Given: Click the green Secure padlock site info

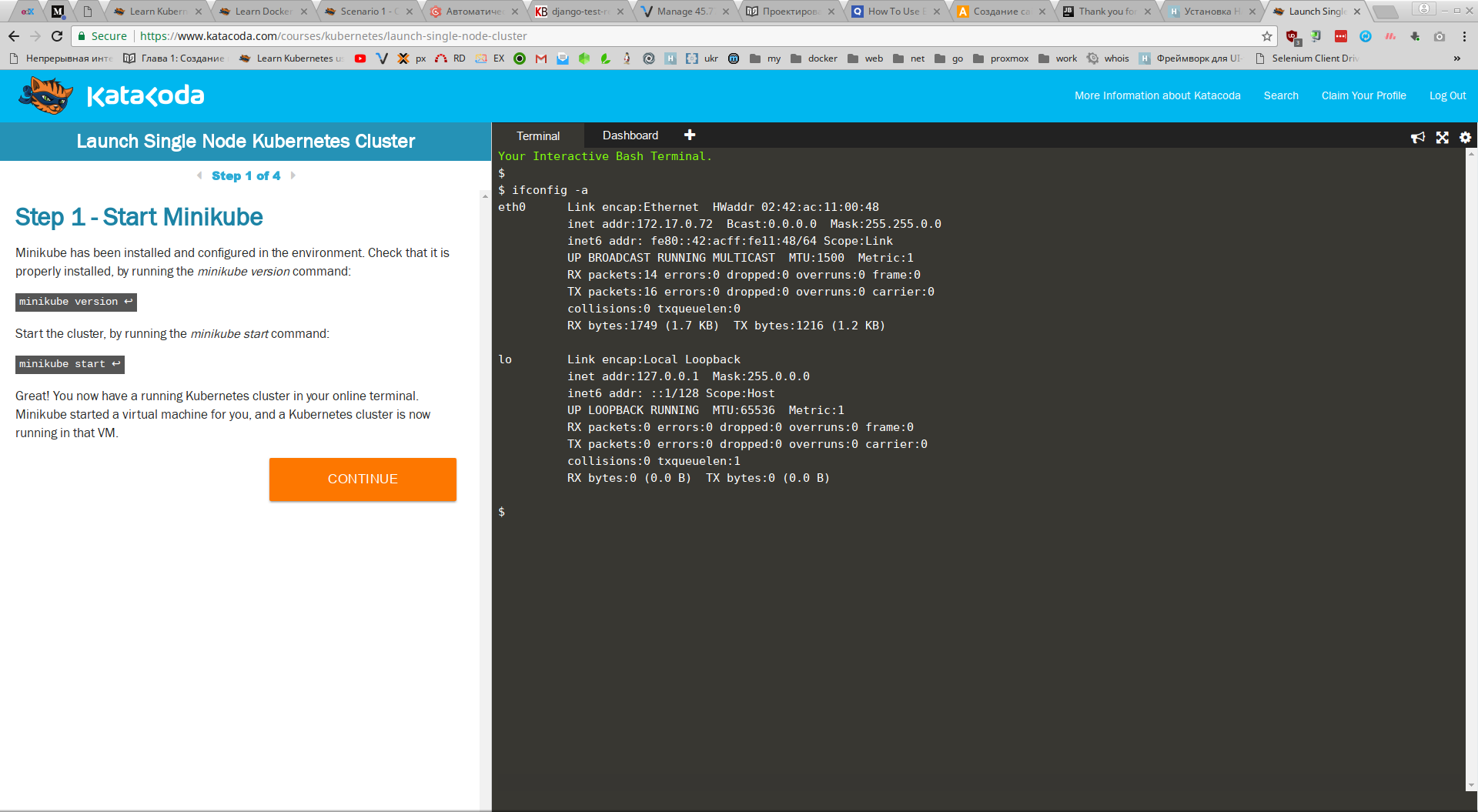Looking at the screenshot, I should (102, 36).
